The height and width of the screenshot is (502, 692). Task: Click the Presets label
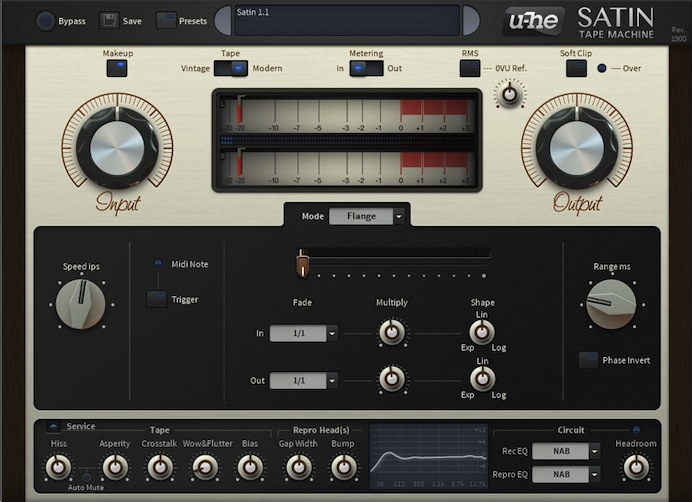(193, 21)
